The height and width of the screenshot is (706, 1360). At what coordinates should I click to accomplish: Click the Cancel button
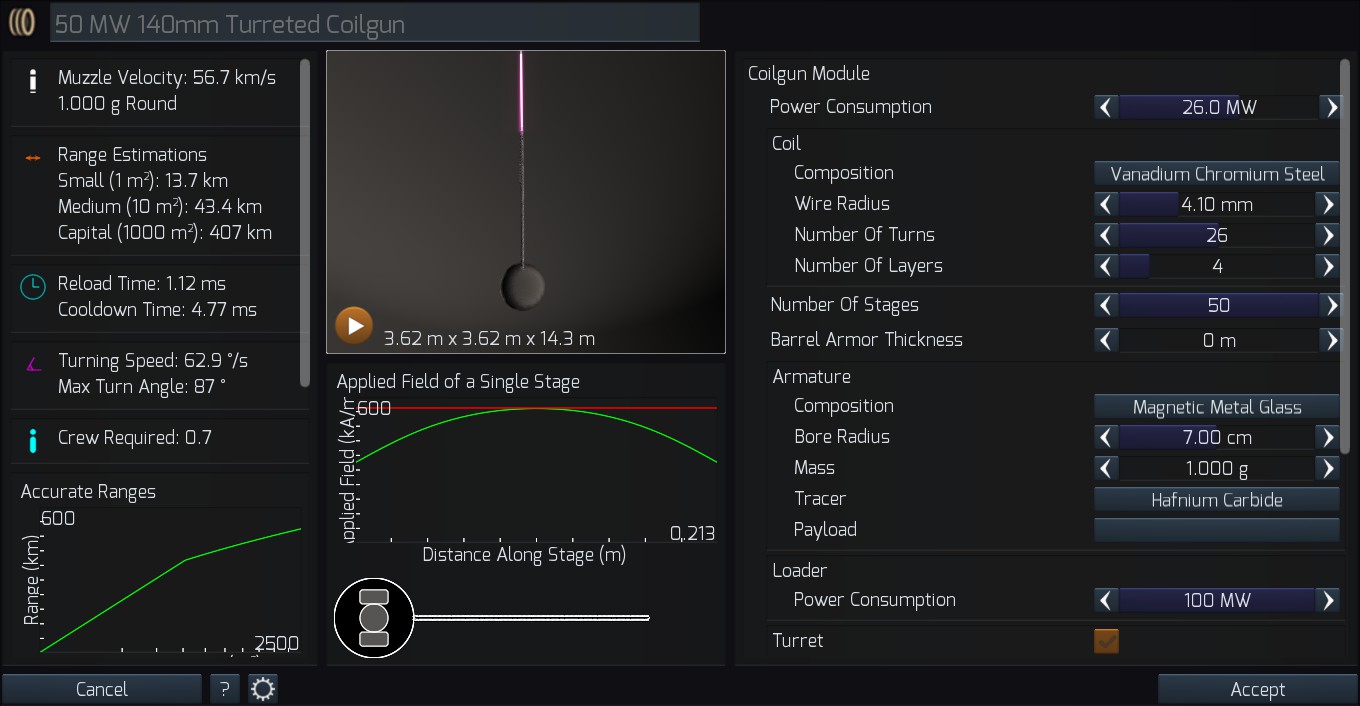(102, 689)
